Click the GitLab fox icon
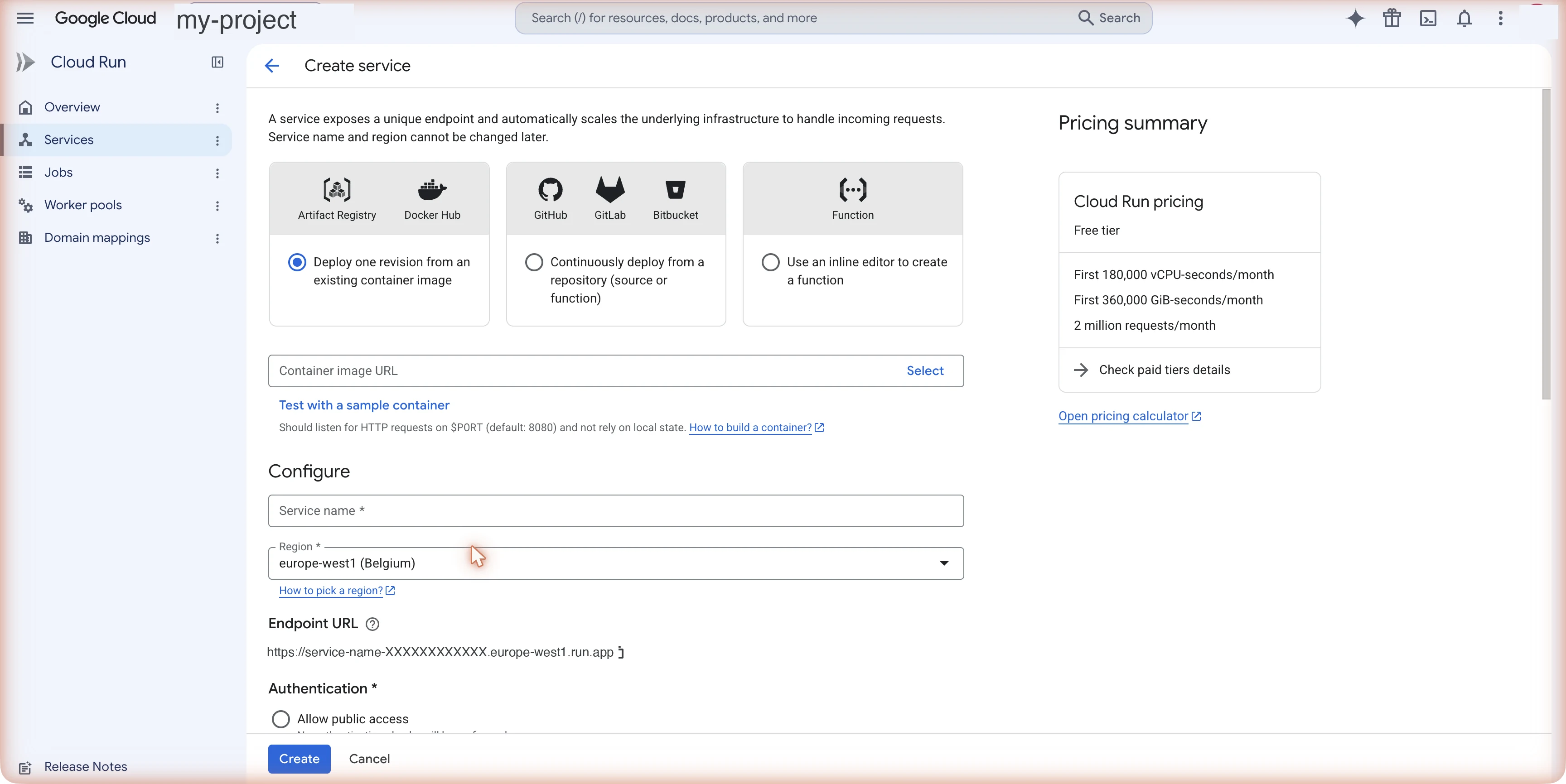1566x784 pixels. click(x=610, y=190)
